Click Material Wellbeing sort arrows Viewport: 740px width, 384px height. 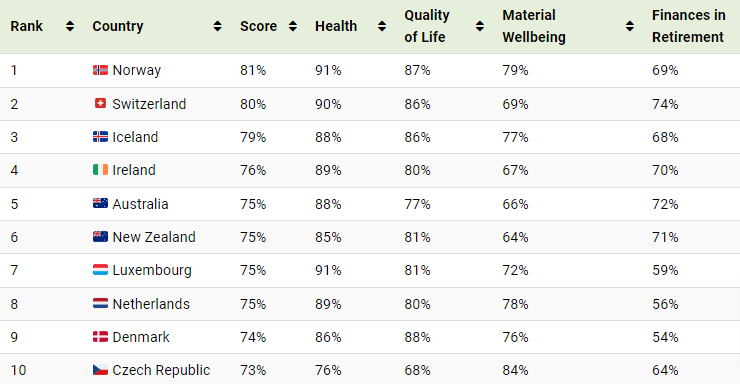coord(630,26)
